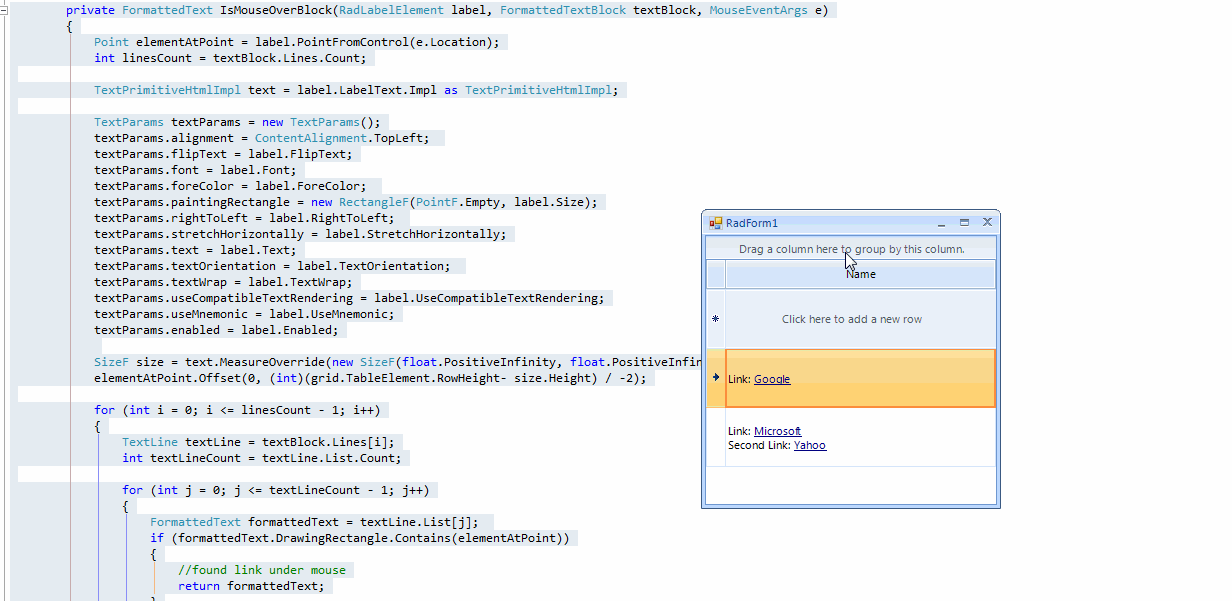Open the Yahoo link

[x=810, y=445]
